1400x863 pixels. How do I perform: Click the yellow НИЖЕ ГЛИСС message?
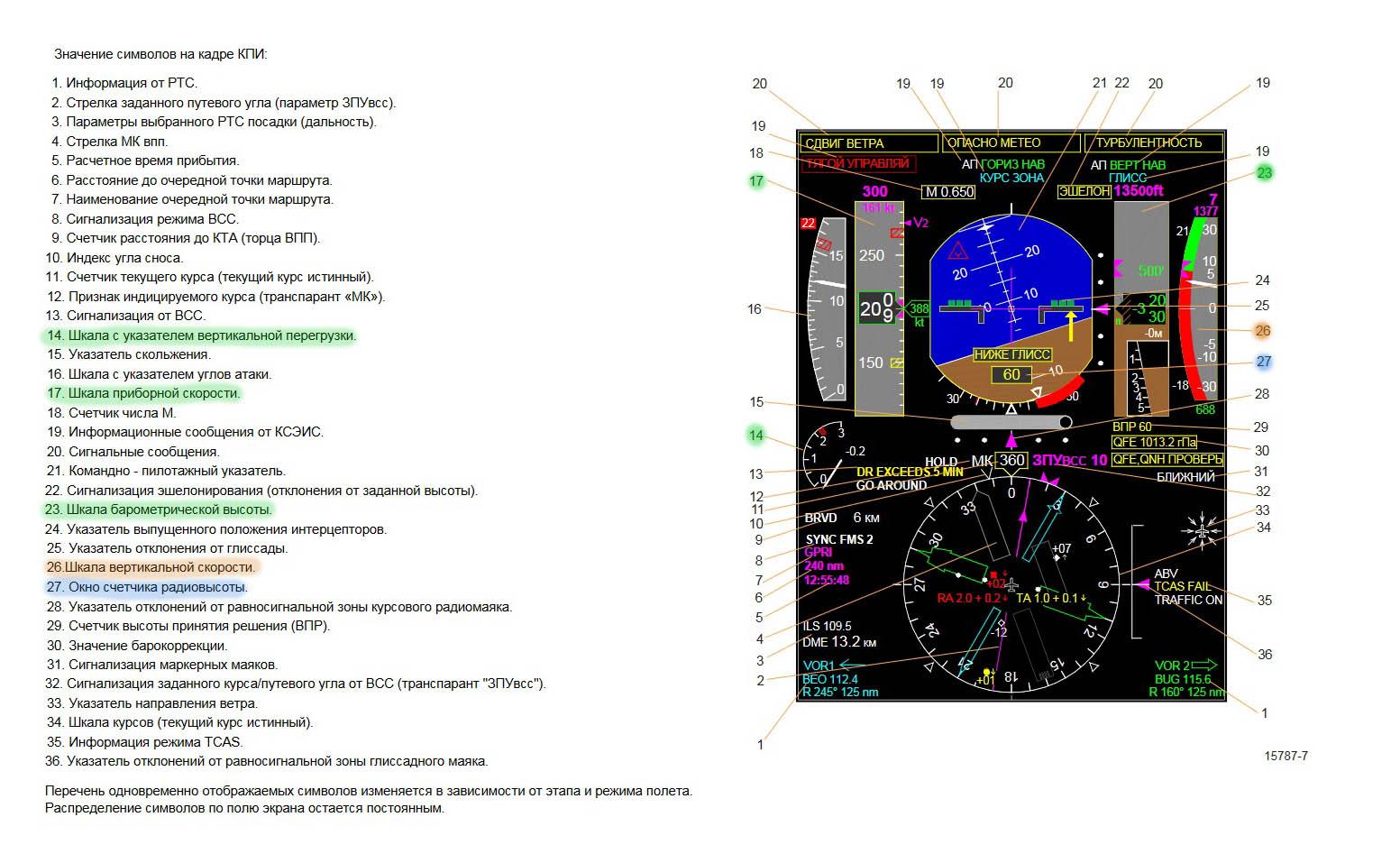click(x=1011, y=354)
